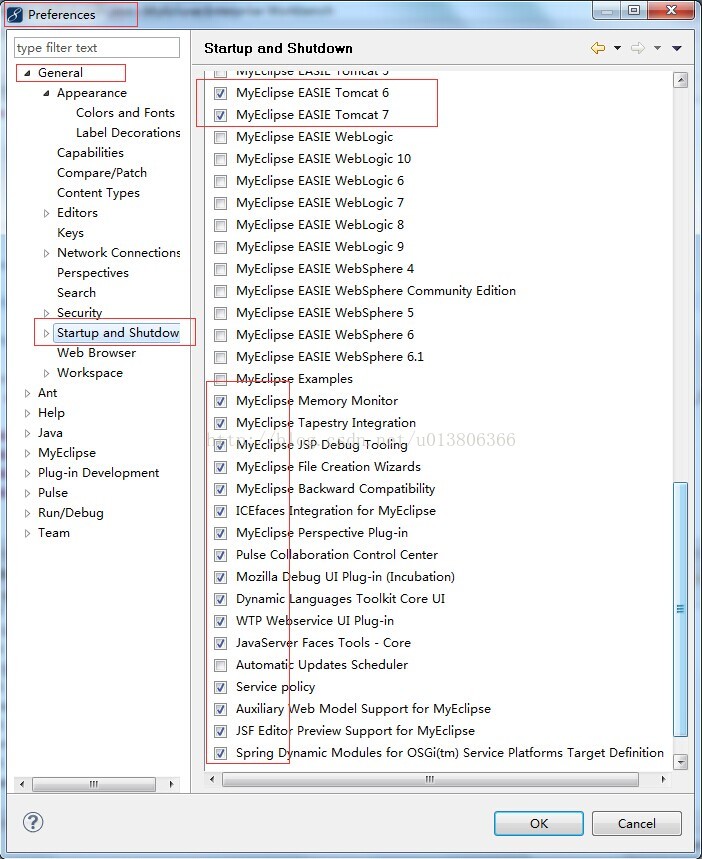Screen dimensions: 702x859
Task: Uncheck MyEclipse EASIE Tomcat 7
Action: coord(220,115)
